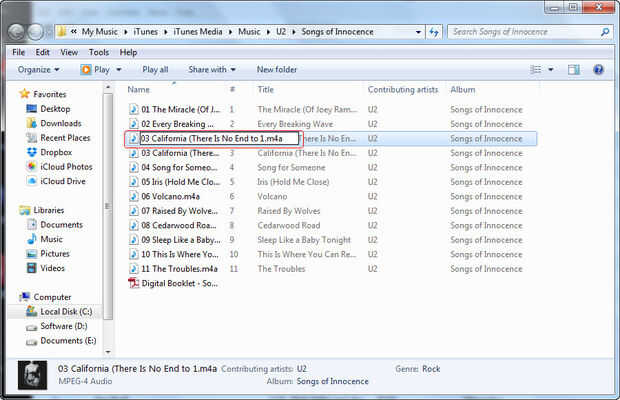
Task: Select Software (D:) drive
Action: coord(63,326)
